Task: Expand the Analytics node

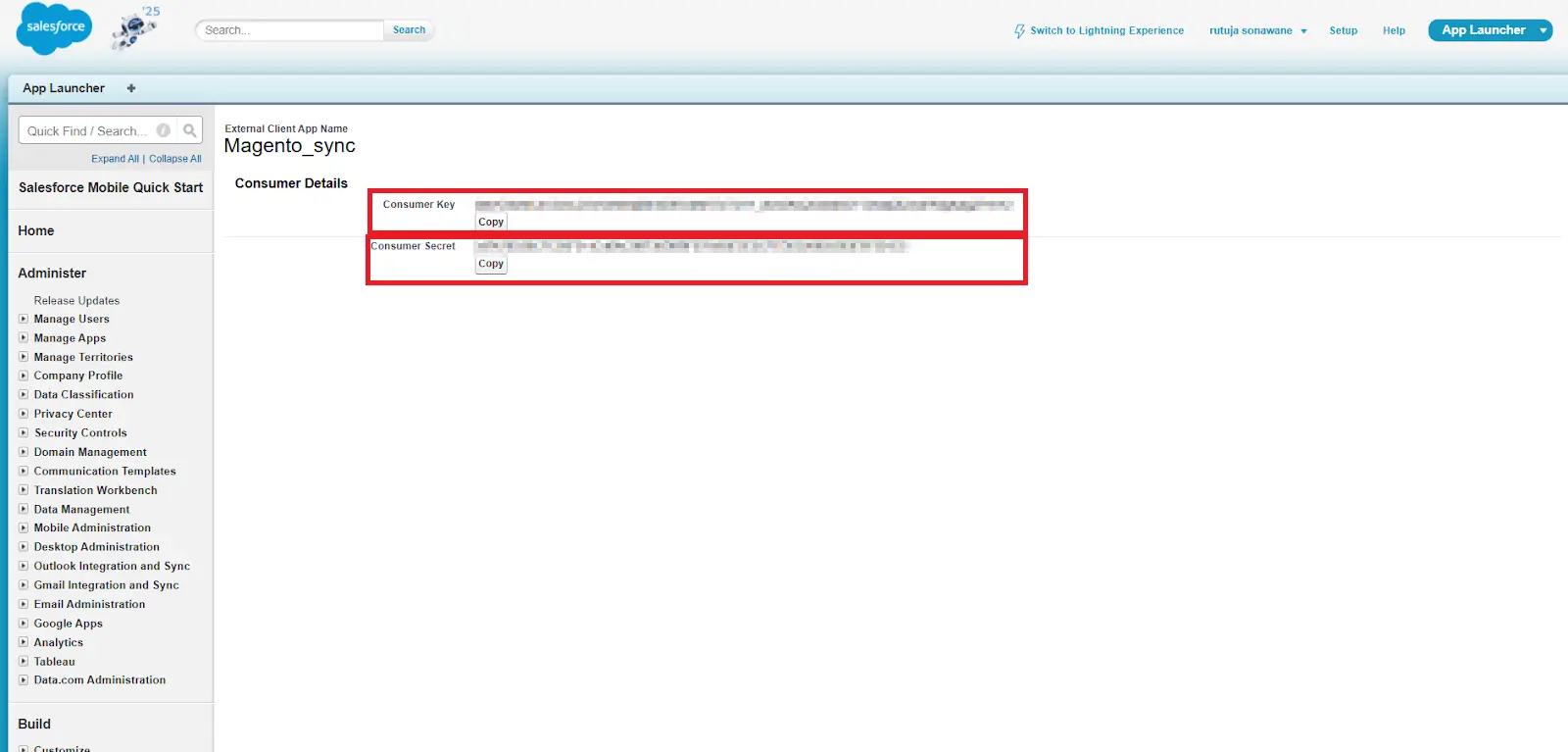Action: coord(24,642)
